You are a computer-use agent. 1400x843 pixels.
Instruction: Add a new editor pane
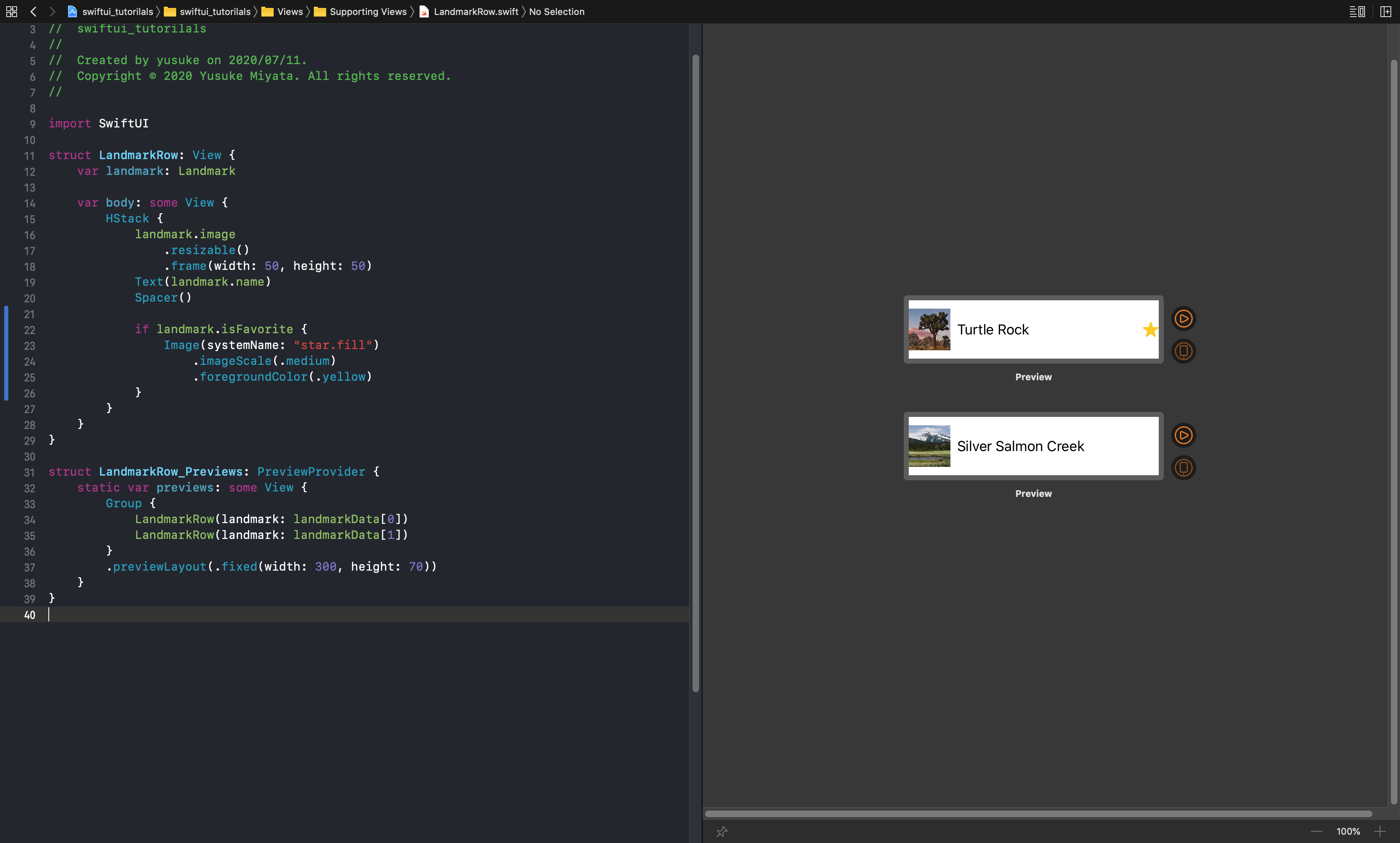tap(1385, 11)
